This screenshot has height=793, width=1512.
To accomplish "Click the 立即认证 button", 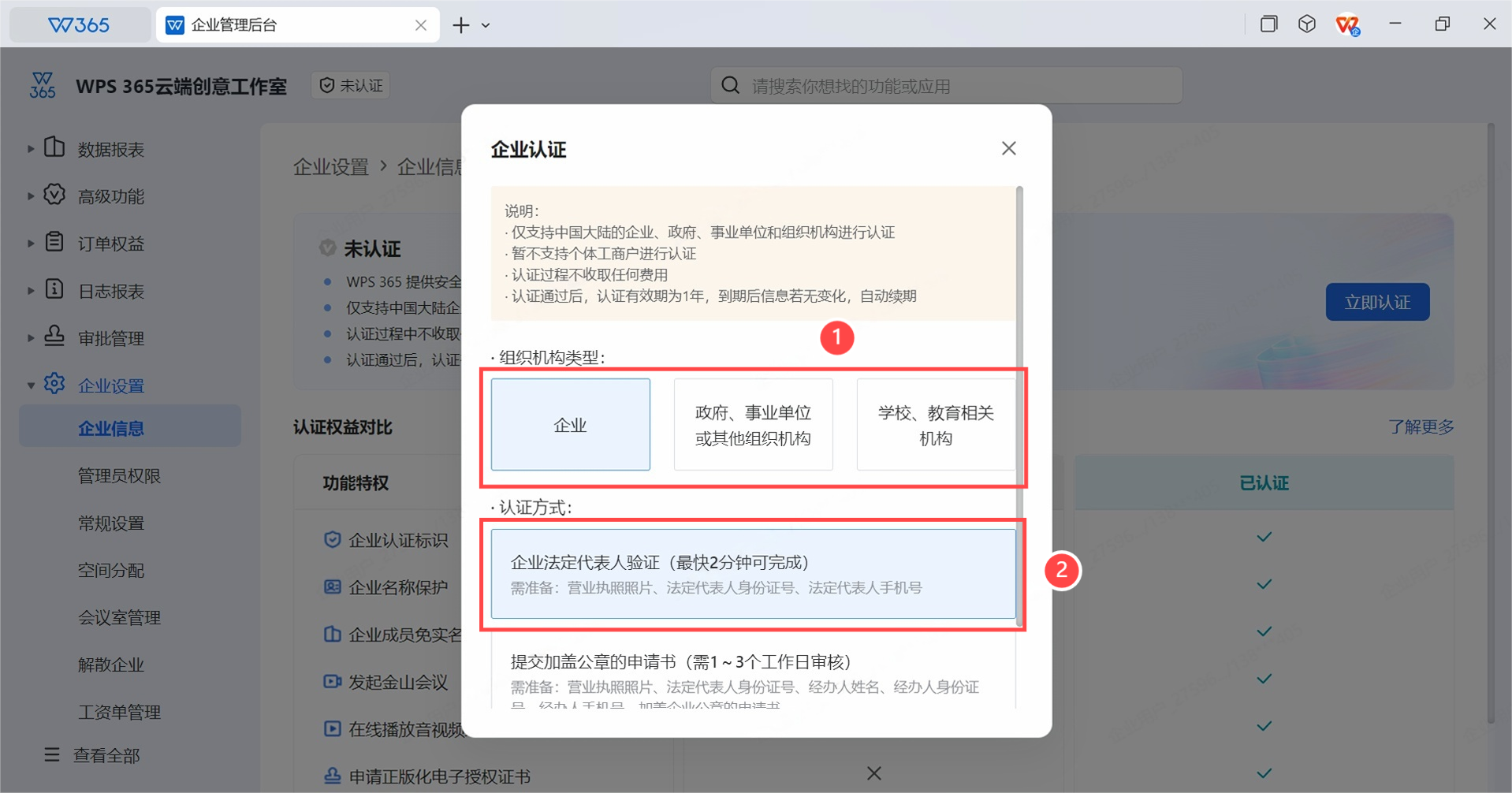I will pos(1377,302).
